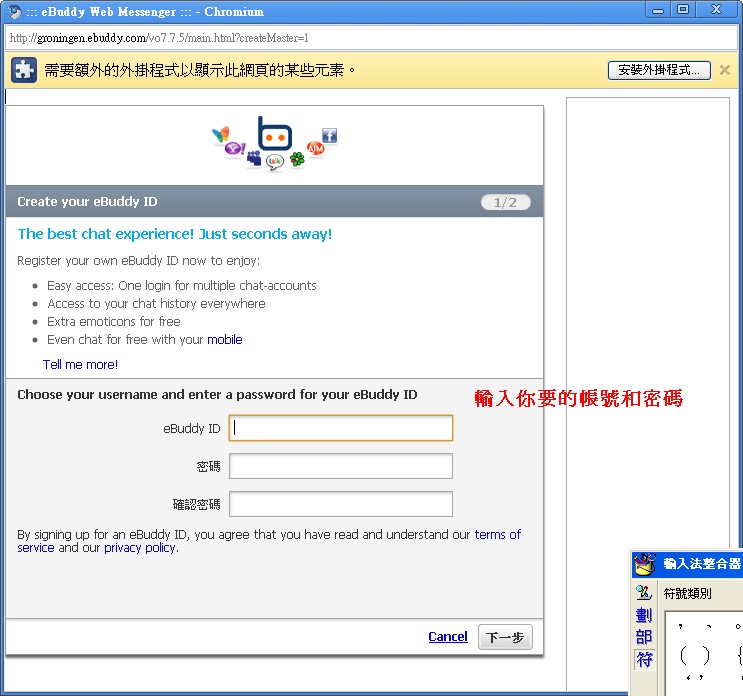Click the lookup tool icon in 輸入法整合器
Viewport: 743px width, 696px height.
pyautogui.click(x=644, y=592)
